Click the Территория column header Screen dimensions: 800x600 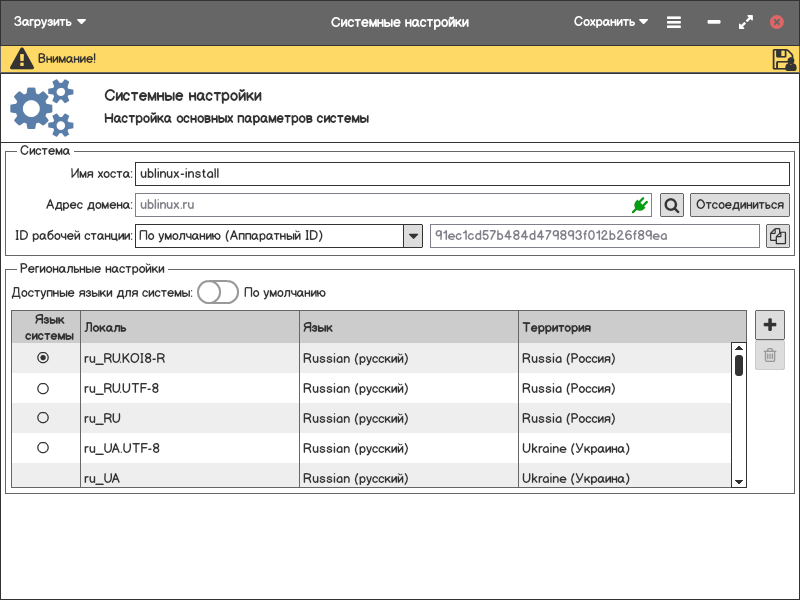632,327
